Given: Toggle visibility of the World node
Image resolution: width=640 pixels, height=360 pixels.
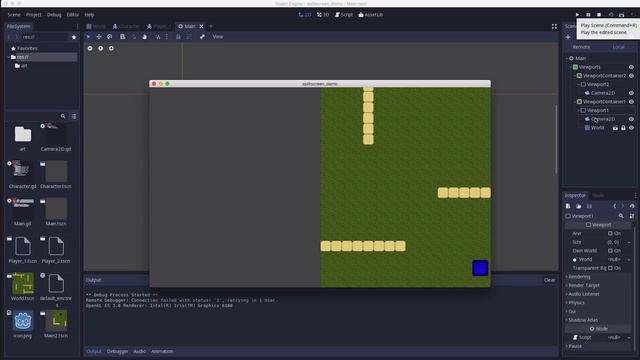Looking at the screenshot, I should tap(631, 128).
